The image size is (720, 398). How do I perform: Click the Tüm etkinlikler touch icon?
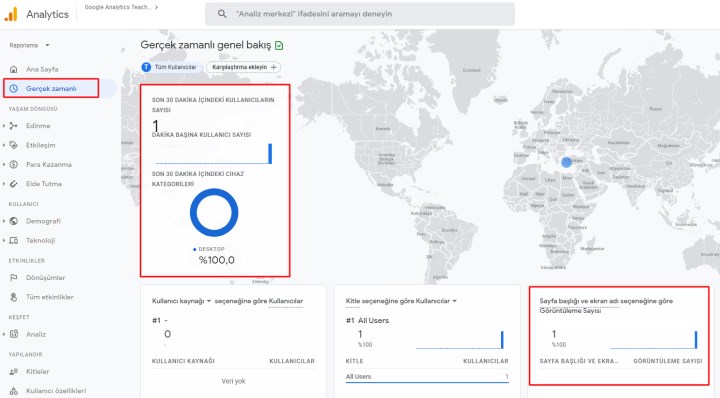pyautogui.click(x=14, y=297)
